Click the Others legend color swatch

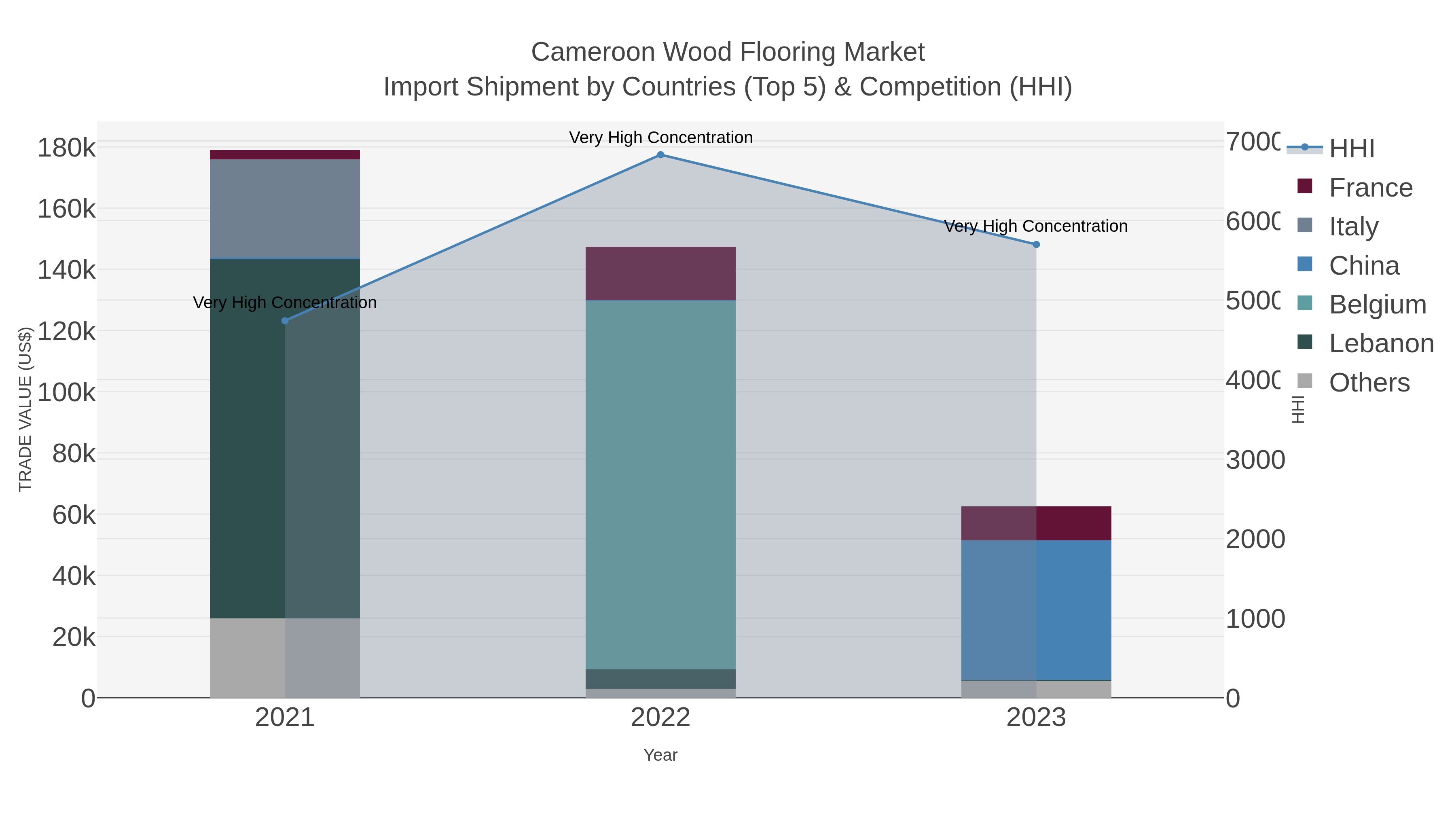(x=1304, y=381)
